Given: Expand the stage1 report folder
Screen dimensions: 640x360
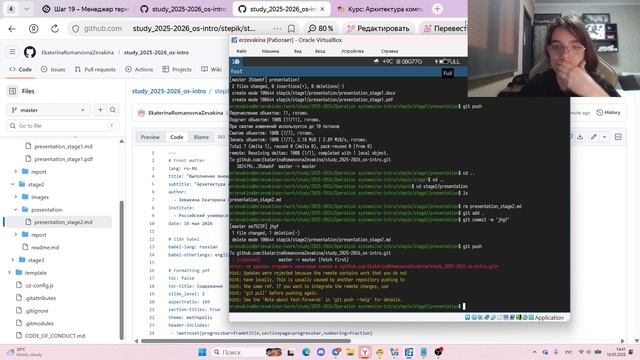Looking at the screenshot, I should coord(16,171).
